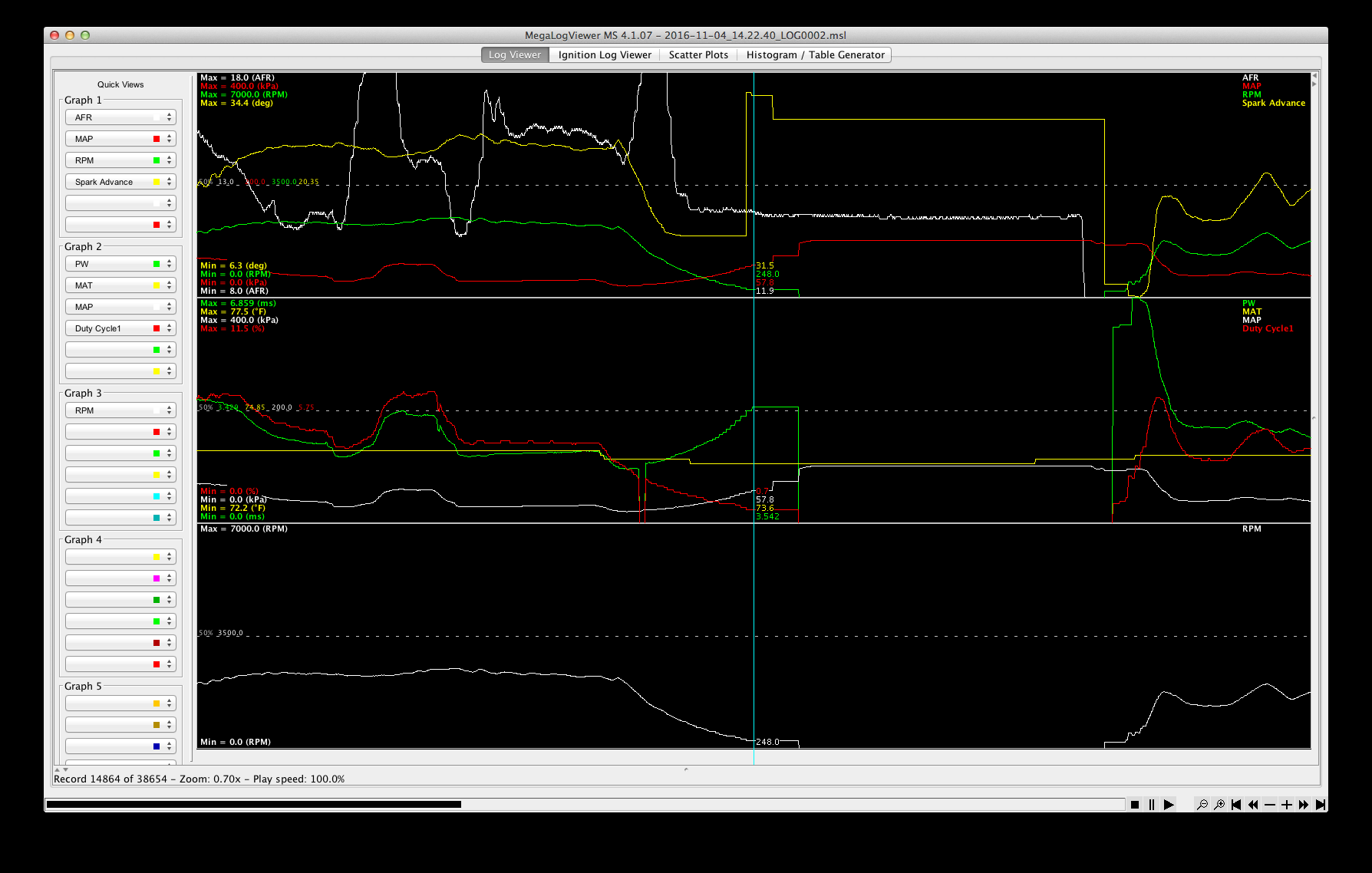Open Histogram / Table Generator tab
Image resolution: width=1372 pixels, height=873 pixels.
(x=815, y=54)
